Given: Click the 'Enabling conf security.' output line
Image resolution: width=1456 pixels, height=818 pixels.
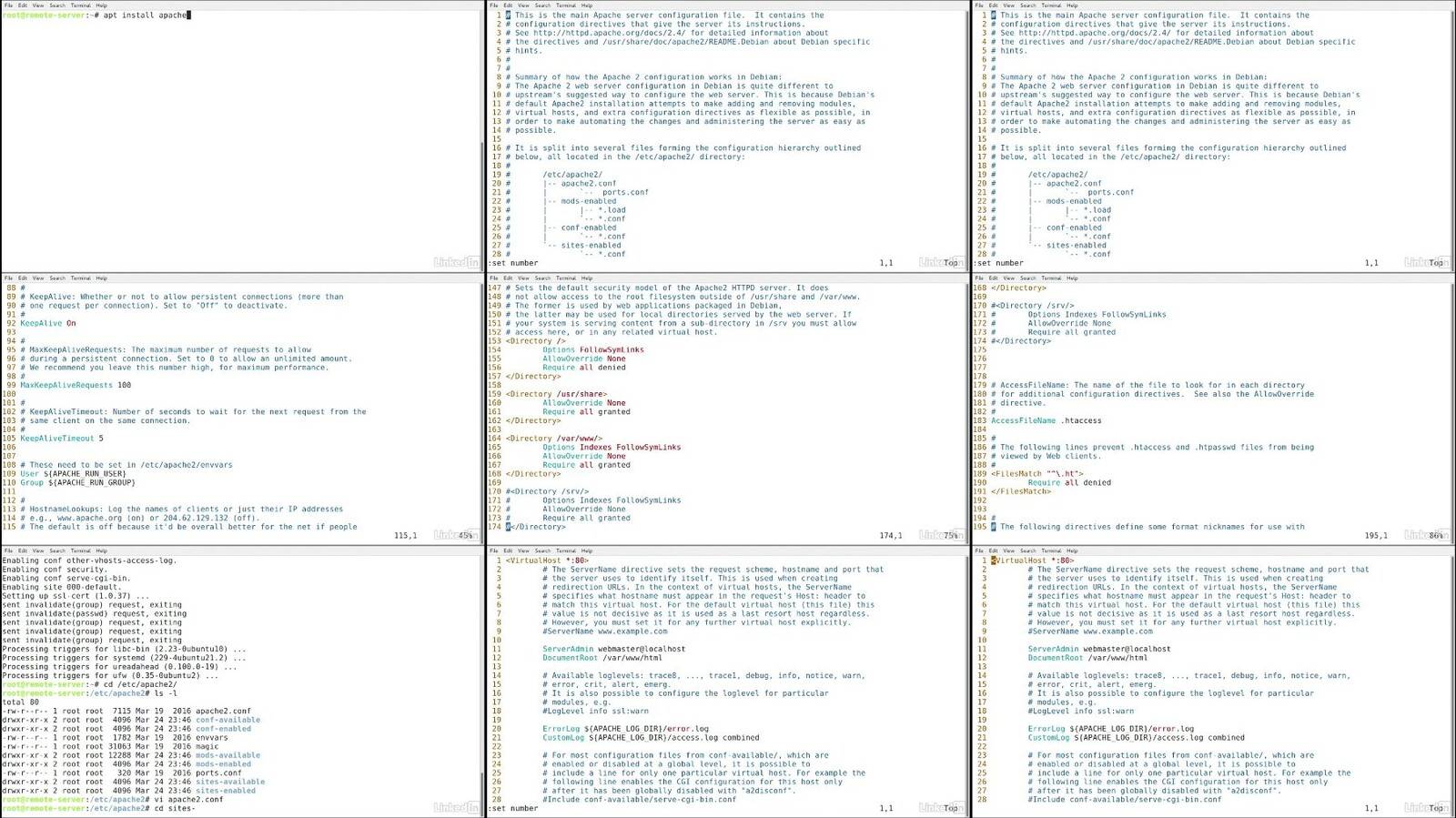Looking at the screenshot, I should [x=55, y=570].
